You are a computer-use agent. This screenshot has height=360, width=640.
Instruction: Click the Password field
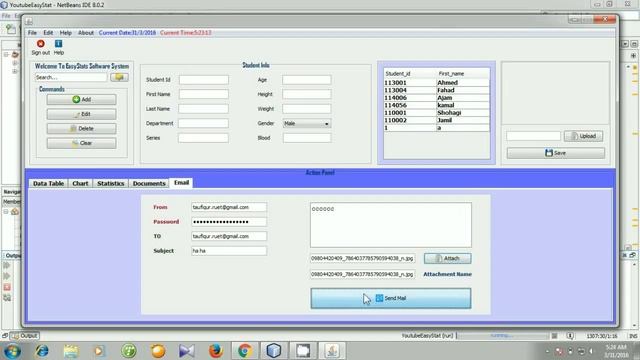tap(229, 222)
